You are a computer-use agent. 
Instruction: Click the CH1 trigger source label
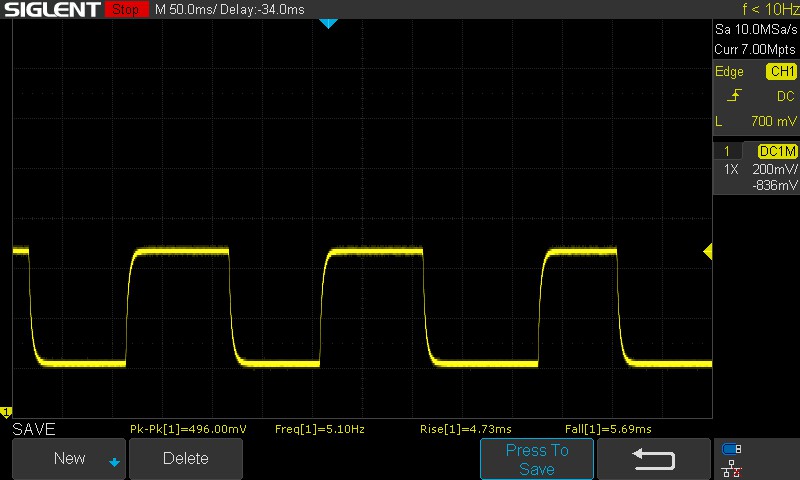[782, 71]
